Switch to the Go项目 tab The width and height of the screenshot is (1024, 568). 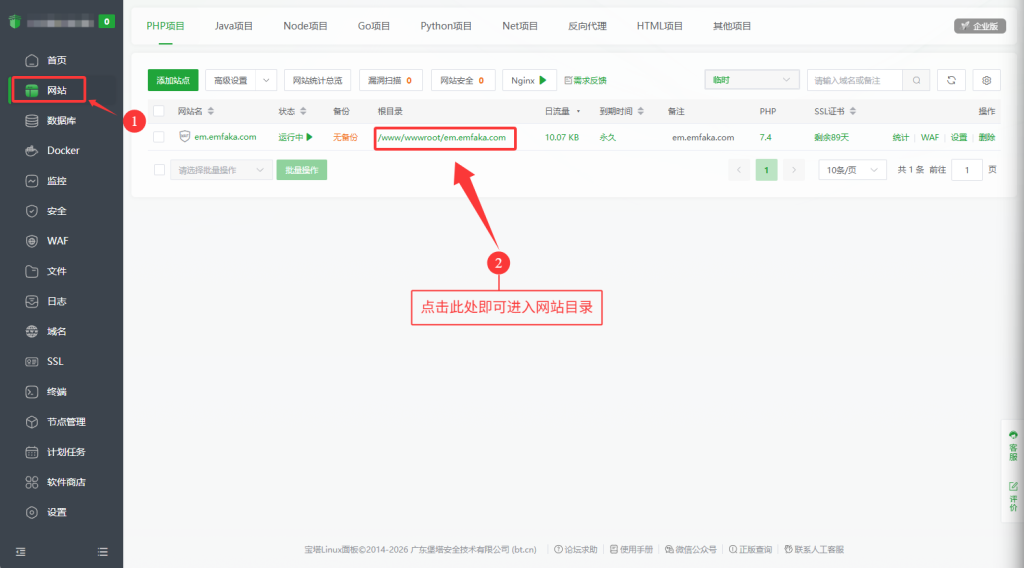tap(374, 26)
